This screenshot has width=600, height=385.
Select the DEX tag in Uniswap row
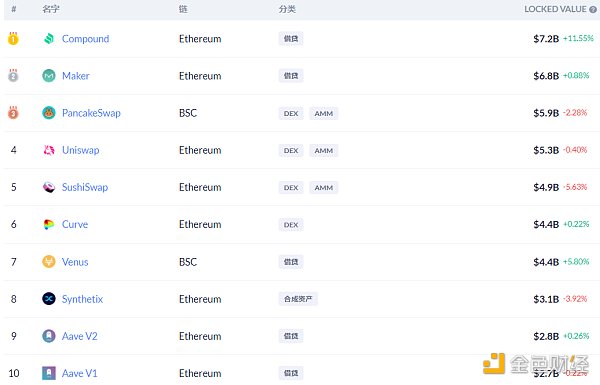pyautogui.click(x=291, y=150)
